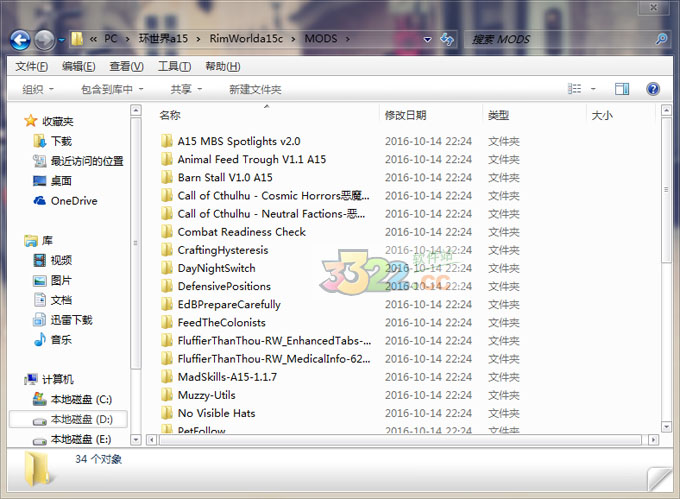680x499 pixels.
Task: Sort by 大小 column header
Action: [x=602, y=115]
